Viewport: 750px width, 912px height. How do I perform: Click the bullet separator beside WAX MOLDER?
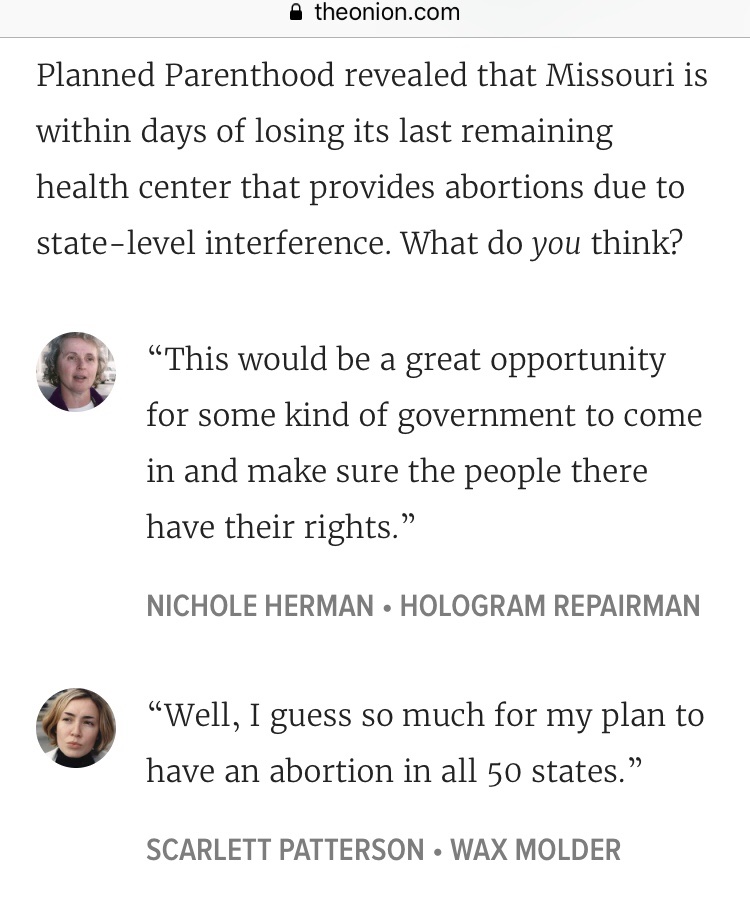pyautogui.click(x=438, y=851)
